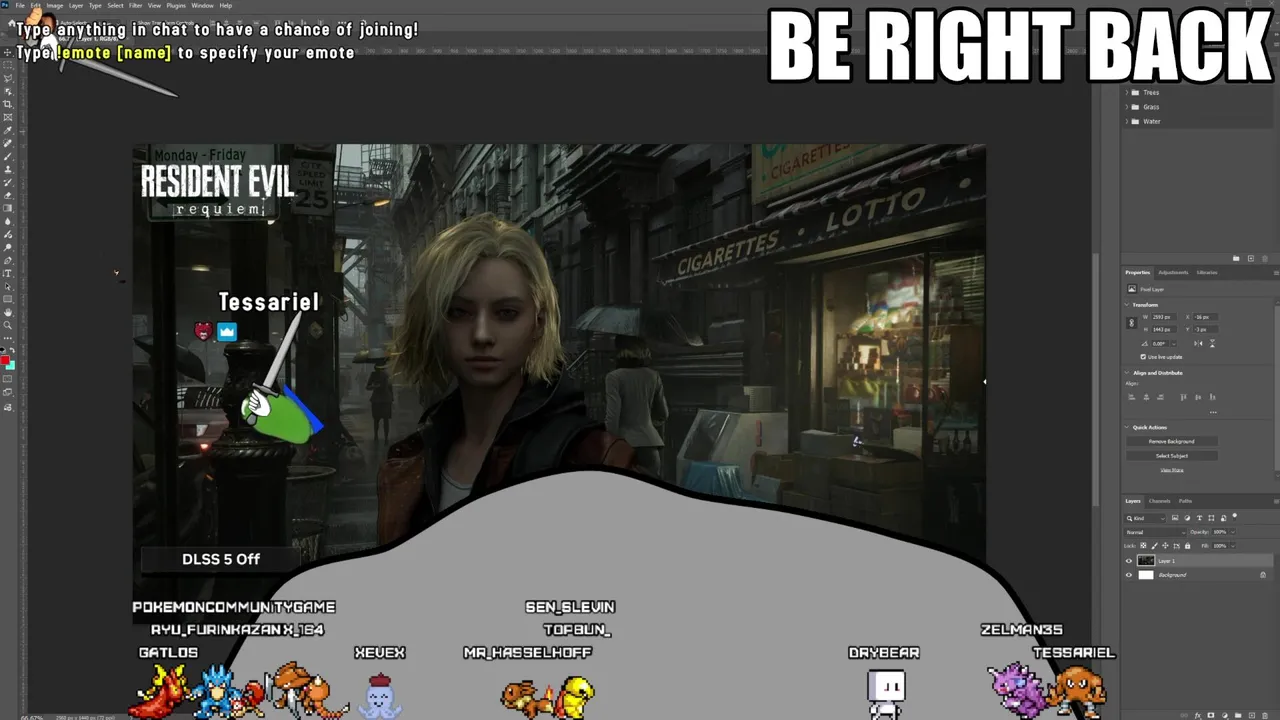The height and width of the screenshot is (720, 1280).
Task: Click the quick mask mode icon
Action: point(7,378)
